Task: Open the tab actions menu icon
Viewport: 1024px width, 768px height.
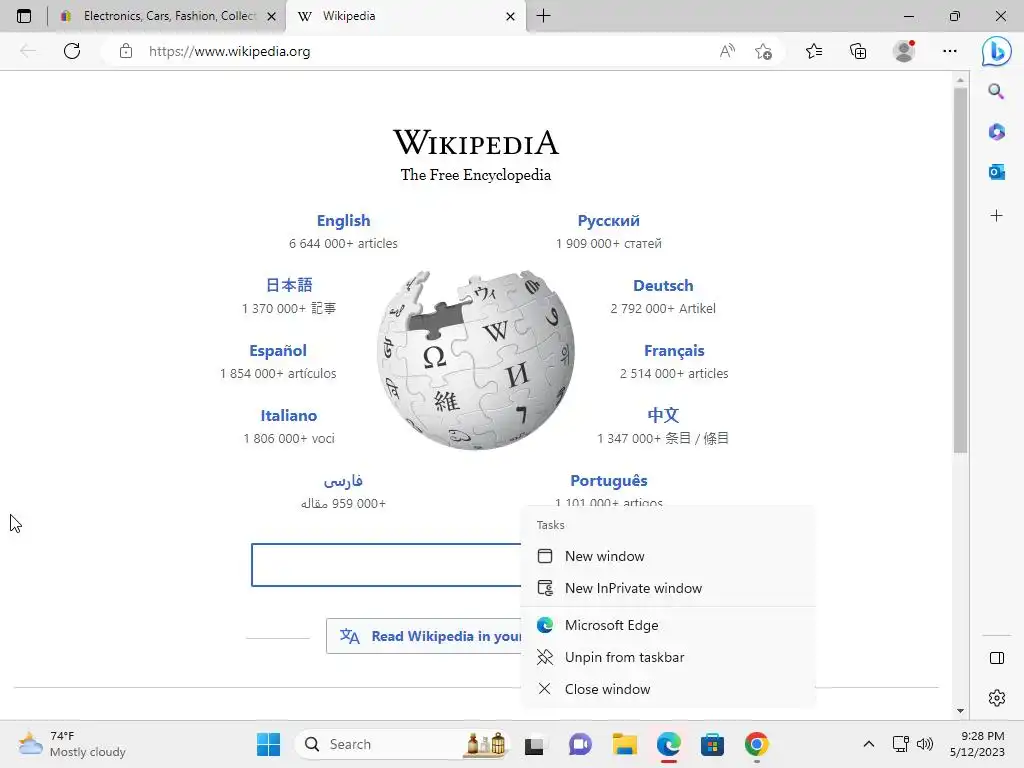Action: (24, 16)
